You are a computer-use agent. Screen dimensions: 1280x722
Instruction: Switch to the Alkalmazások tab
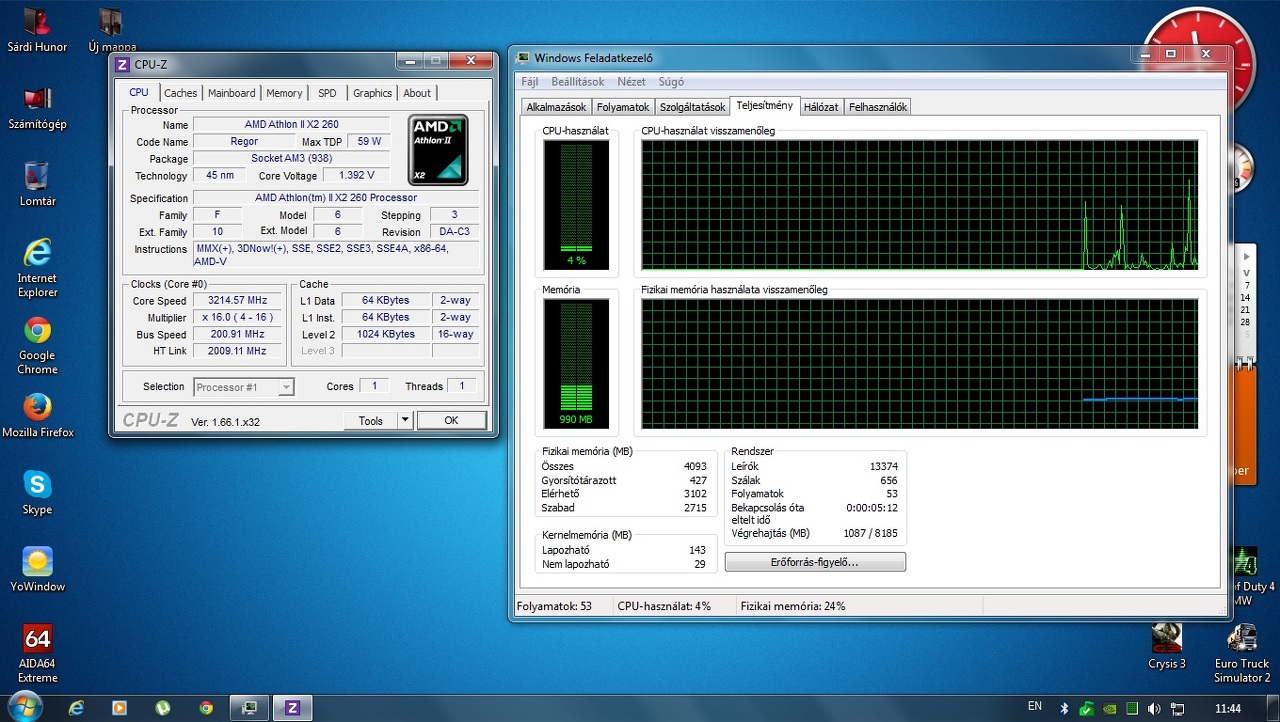556,107
